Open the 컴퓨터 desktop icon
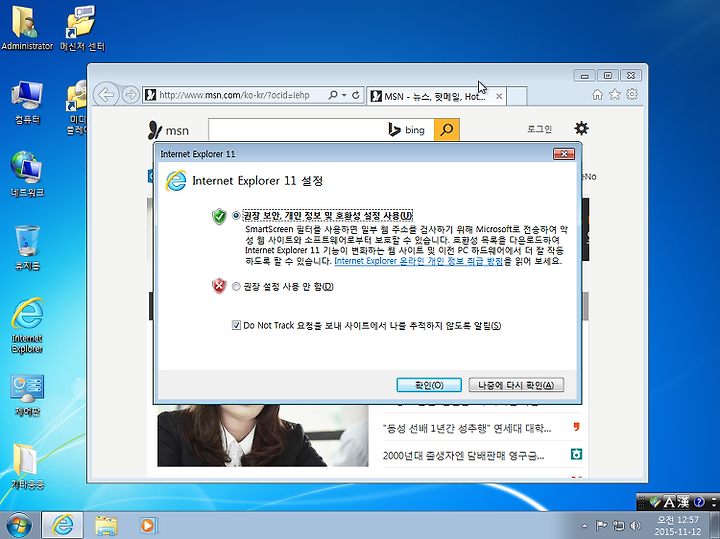720x539 pixels. (x=27, y=102)
